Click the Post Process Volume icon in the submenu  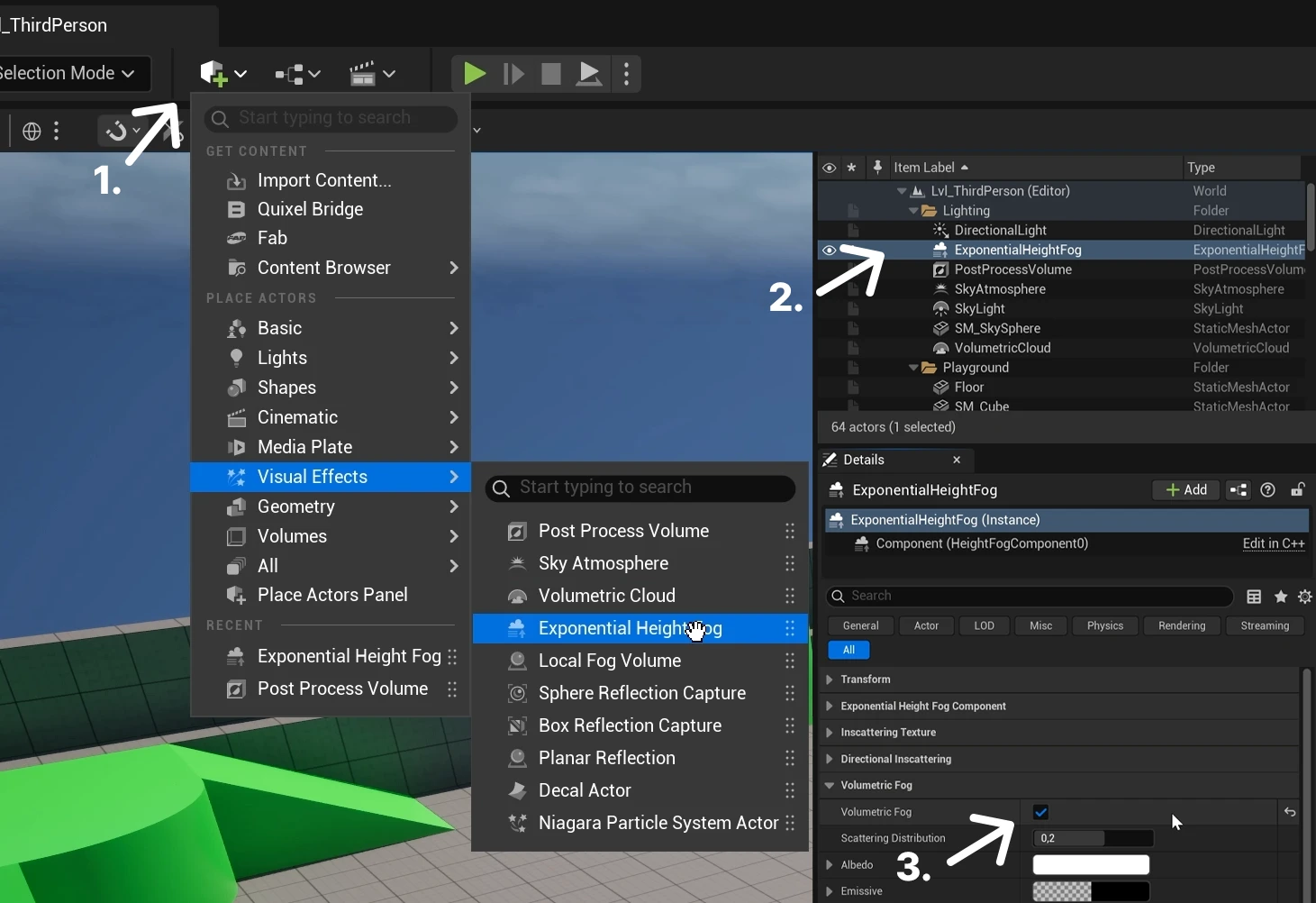[517, 532]
